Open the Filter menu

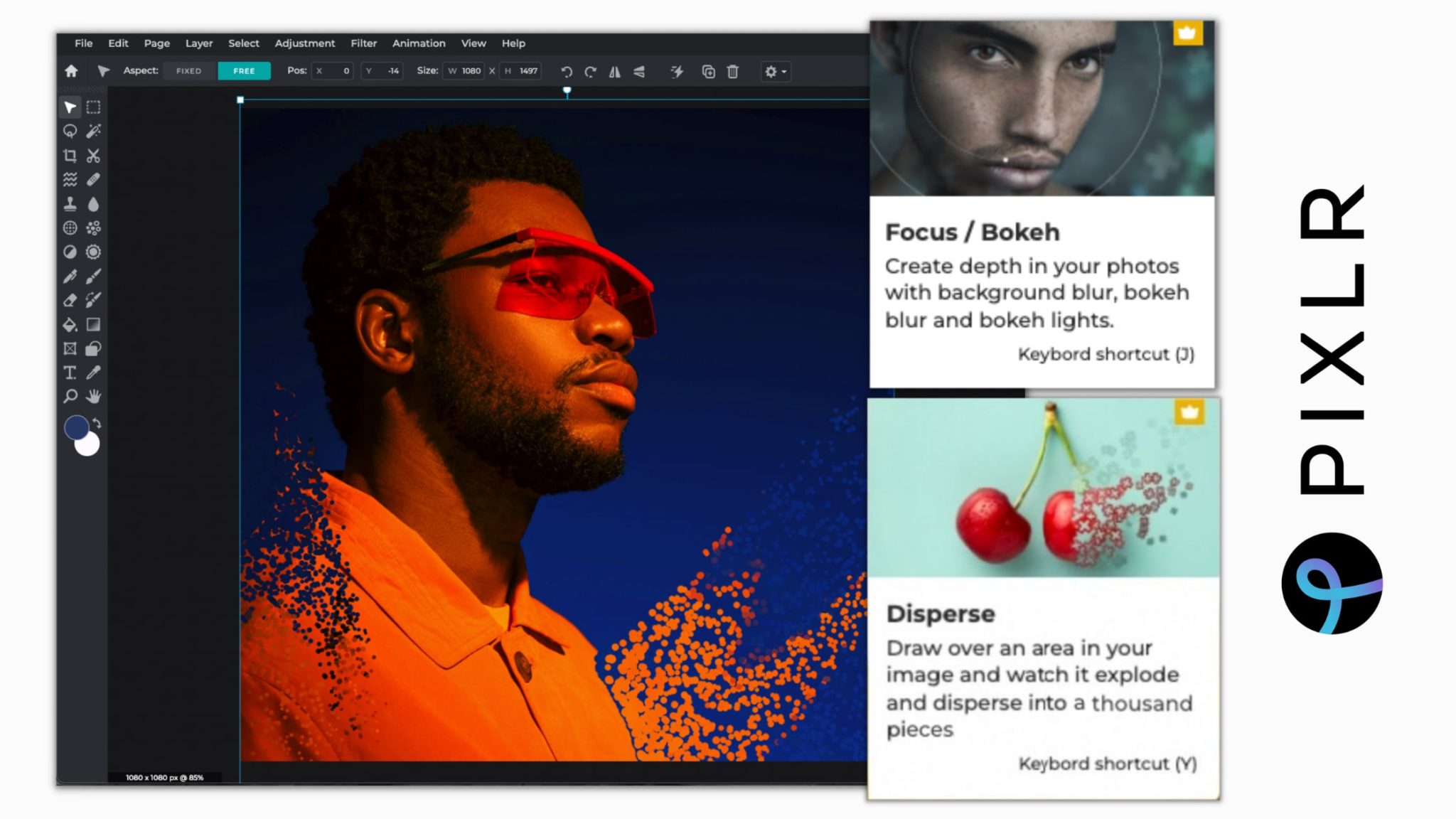pyautogui.click(x=363, y=43)
